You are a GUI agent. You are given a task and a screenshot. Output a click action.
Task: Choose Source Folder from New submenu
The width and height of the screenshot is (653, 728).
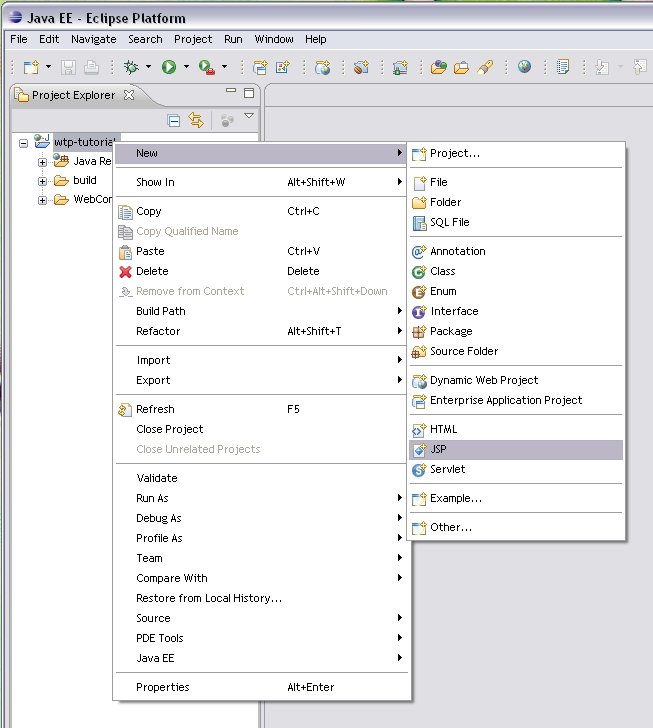[x=516, y=351]
